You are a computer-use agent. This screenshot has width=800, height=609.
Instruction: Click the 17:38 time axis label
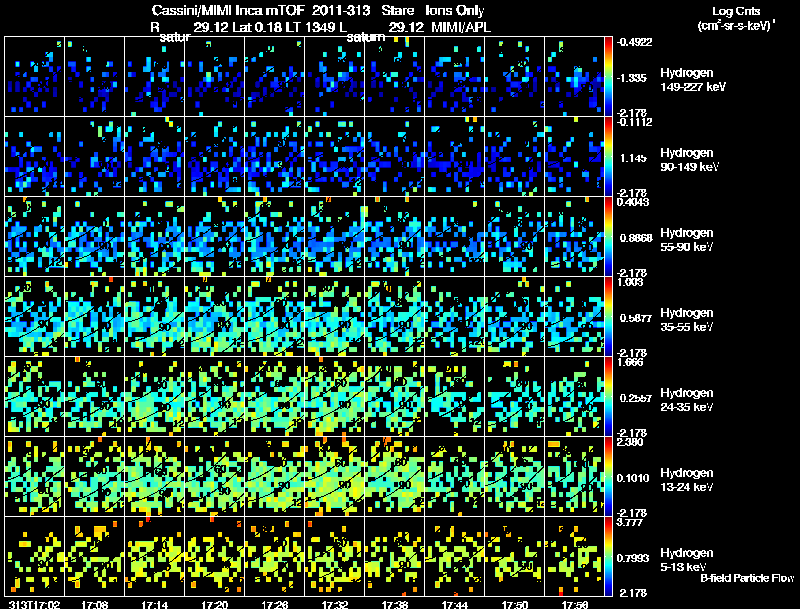(394, 604)
